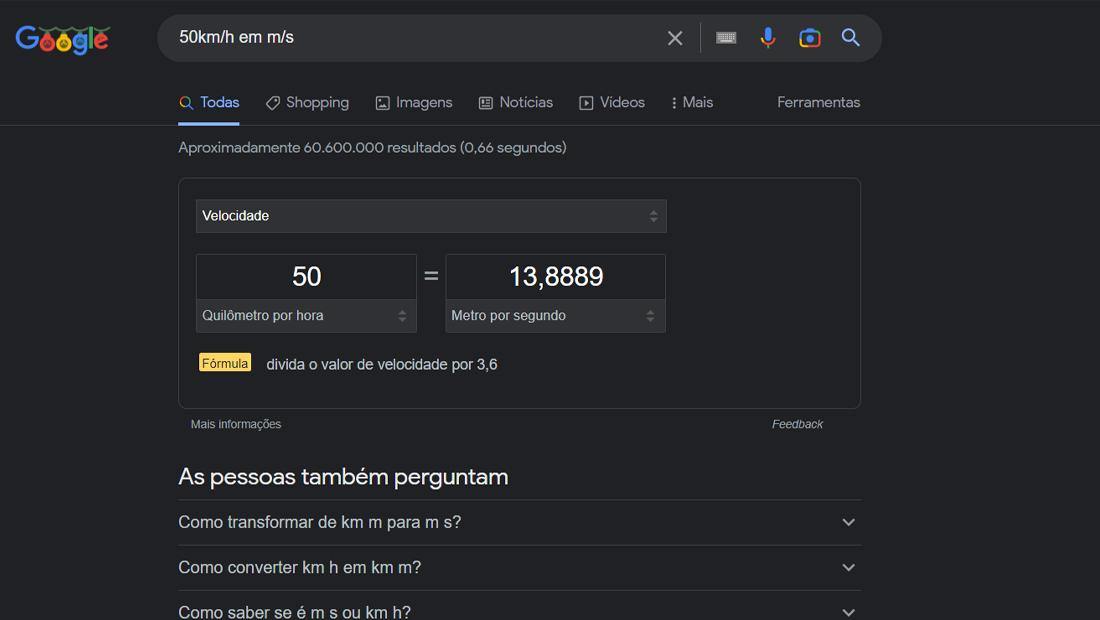Switch to the Shopping tab
Image resolution: width=1100 pixels, height=620 pixels.
(x=307, y=102)
